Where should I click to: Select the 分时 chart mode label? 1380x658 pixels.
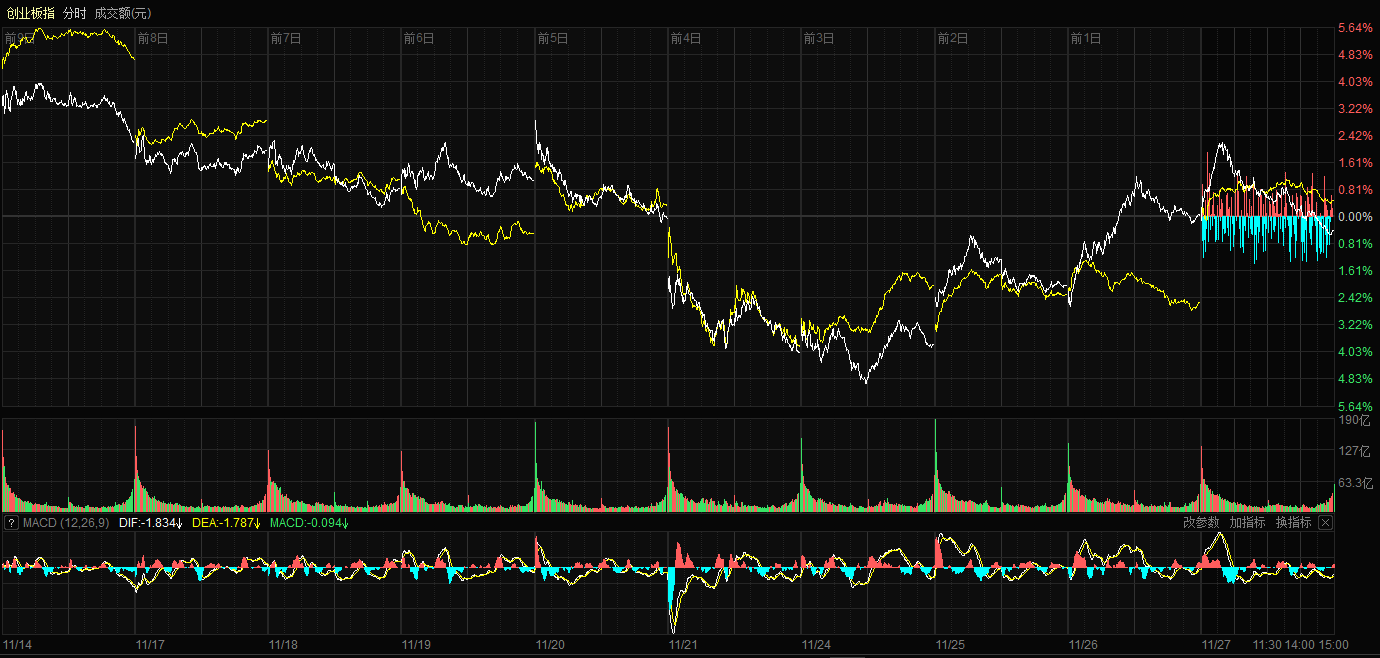[x=74, y=13]
